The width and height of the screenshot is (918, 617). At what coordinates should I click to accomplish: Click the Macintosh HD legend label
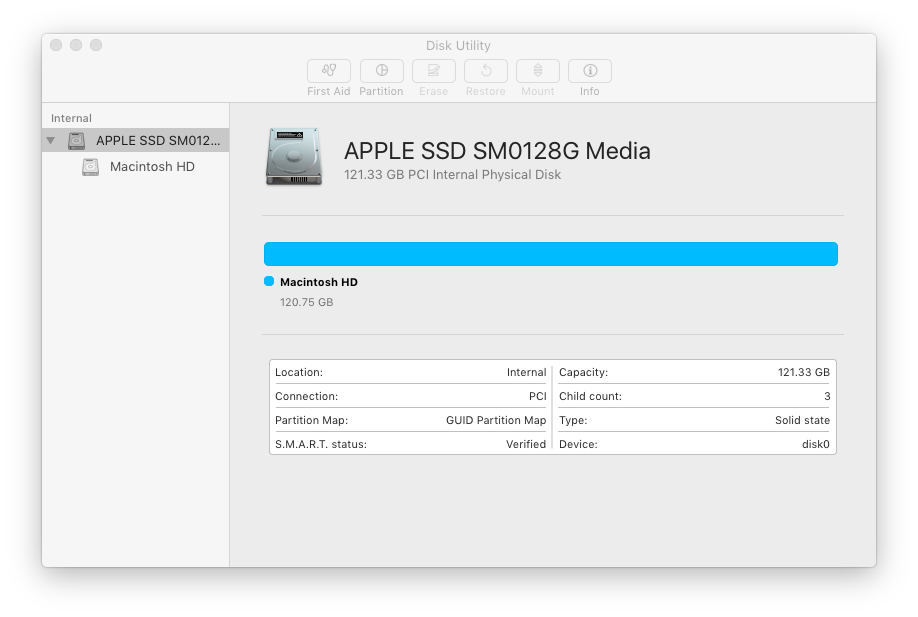pos(319,282)
